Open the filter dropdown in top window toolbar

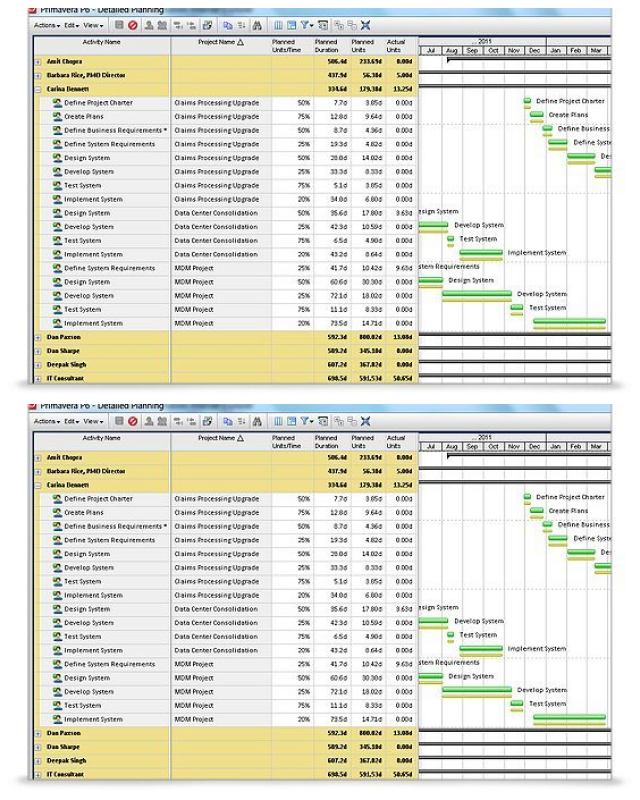pyautogui.click(x=307, y=25)
